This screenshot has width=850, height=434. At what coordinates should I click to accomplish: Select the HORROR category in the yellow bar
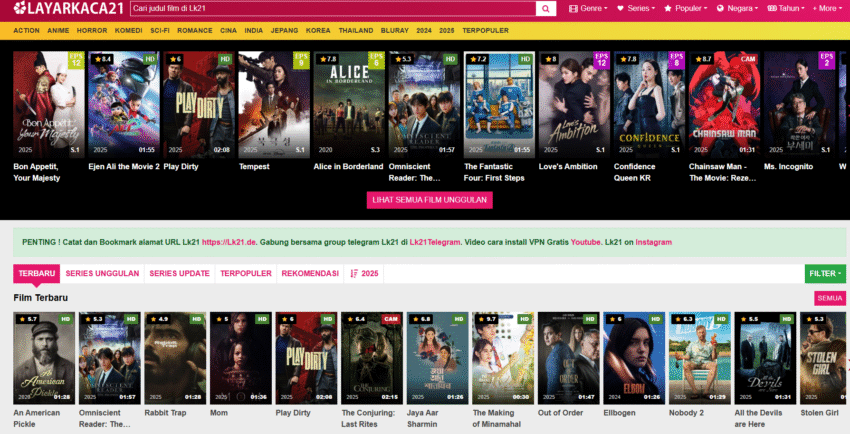point(92,31)
